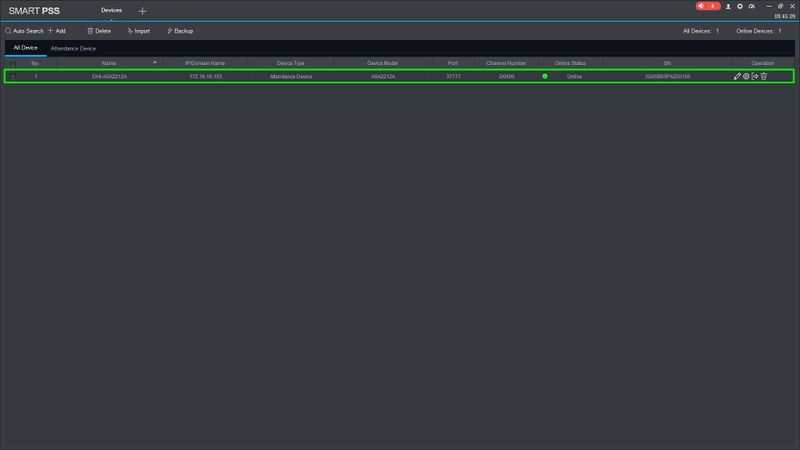
Task: Click the clock time in title bar
Action: [x=785, y=17]
